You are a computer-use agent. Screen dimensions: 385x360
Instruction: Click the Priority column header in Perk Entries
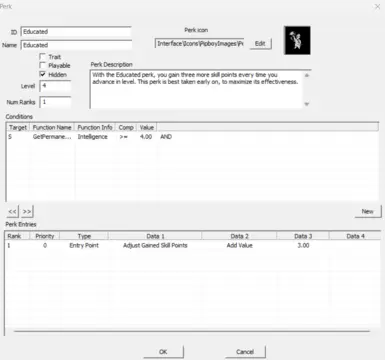45,236
